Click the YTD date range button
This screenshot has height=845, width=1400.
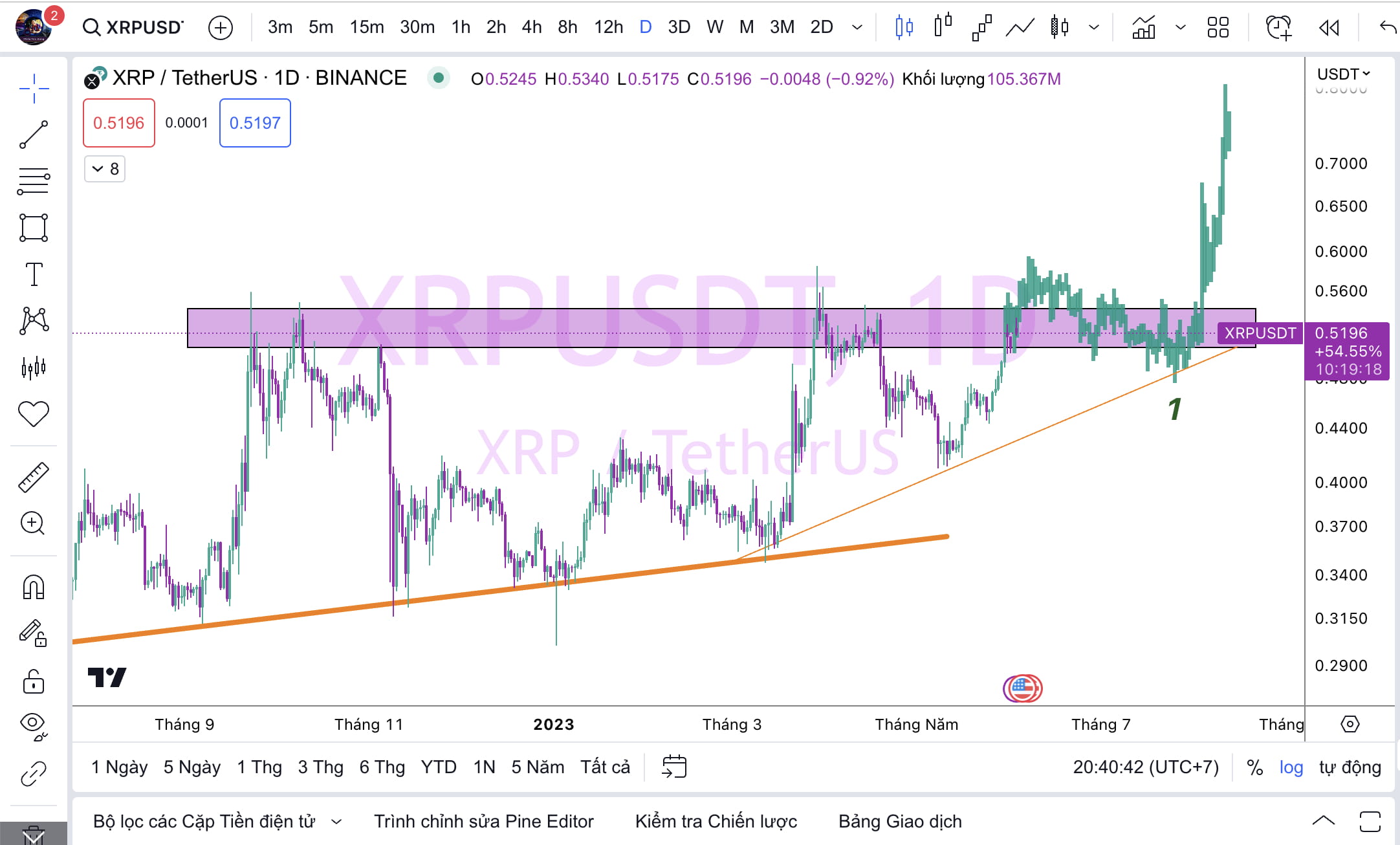tap(440, 767)
